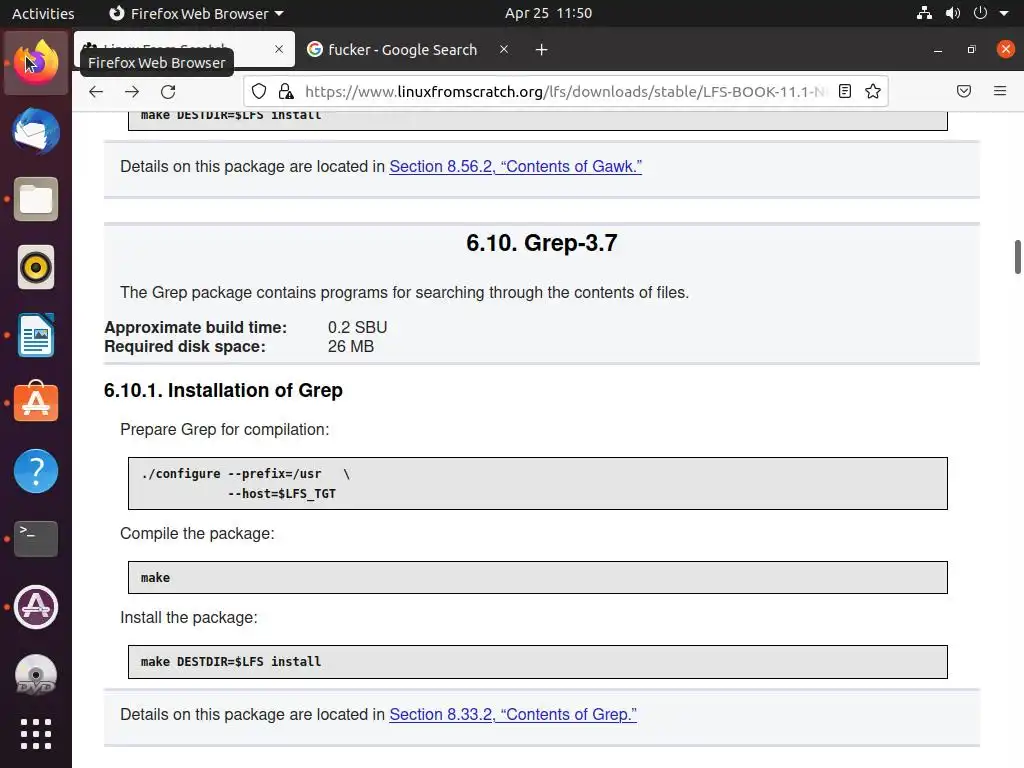Click the Save to Pocket icon
Image resolution: width=1024 pixels, height=768 pixels.
[x=964, y=91]
